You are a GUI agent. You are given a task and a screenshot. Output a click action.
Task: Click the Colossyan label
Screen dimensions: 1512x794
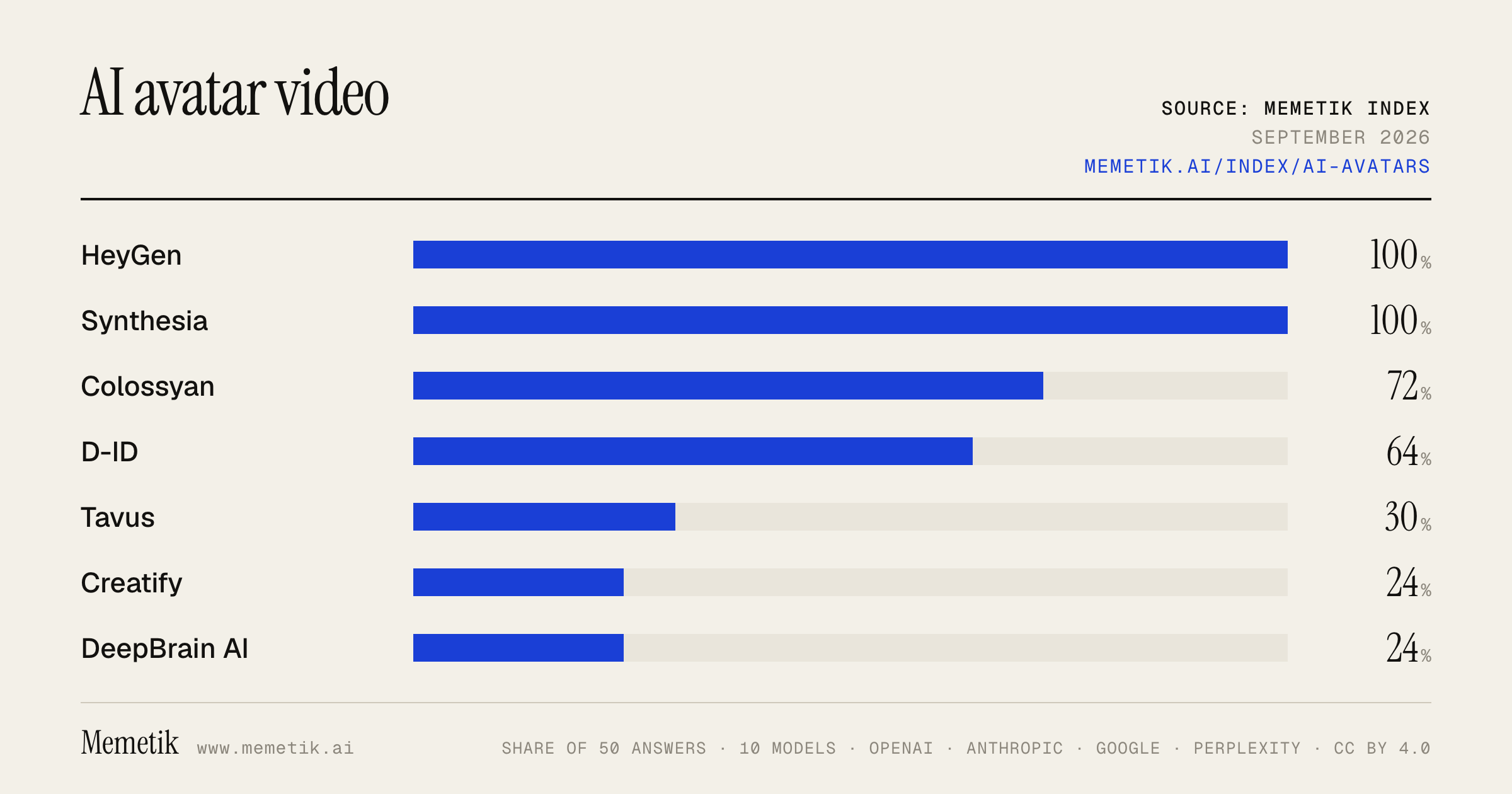point(147,386)
